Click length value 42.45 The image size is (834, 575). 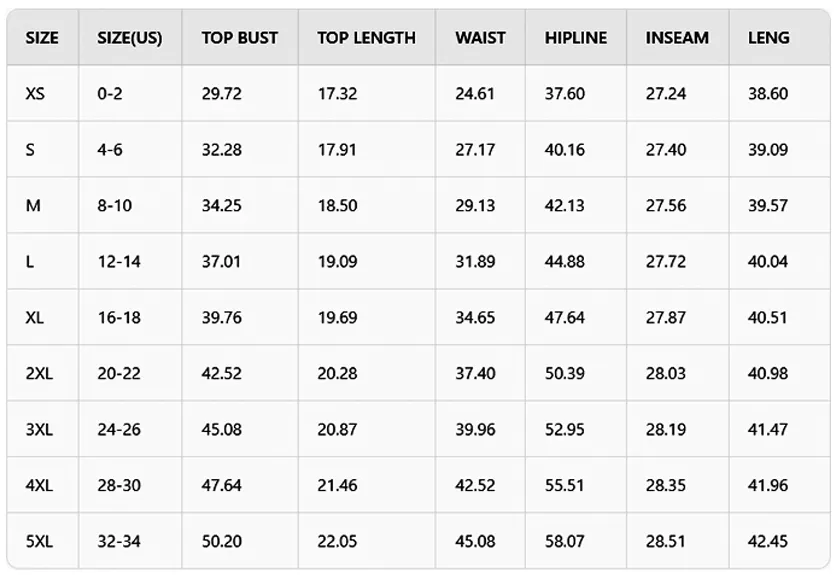(768, 542)
